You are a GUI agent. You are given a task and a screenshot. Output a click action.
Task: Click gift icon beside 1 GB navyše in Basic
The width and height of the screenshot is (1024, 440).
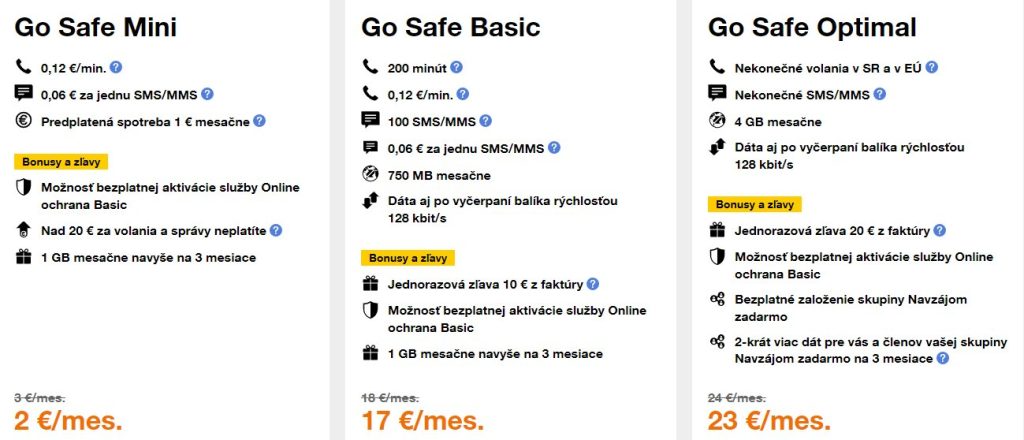370,354
